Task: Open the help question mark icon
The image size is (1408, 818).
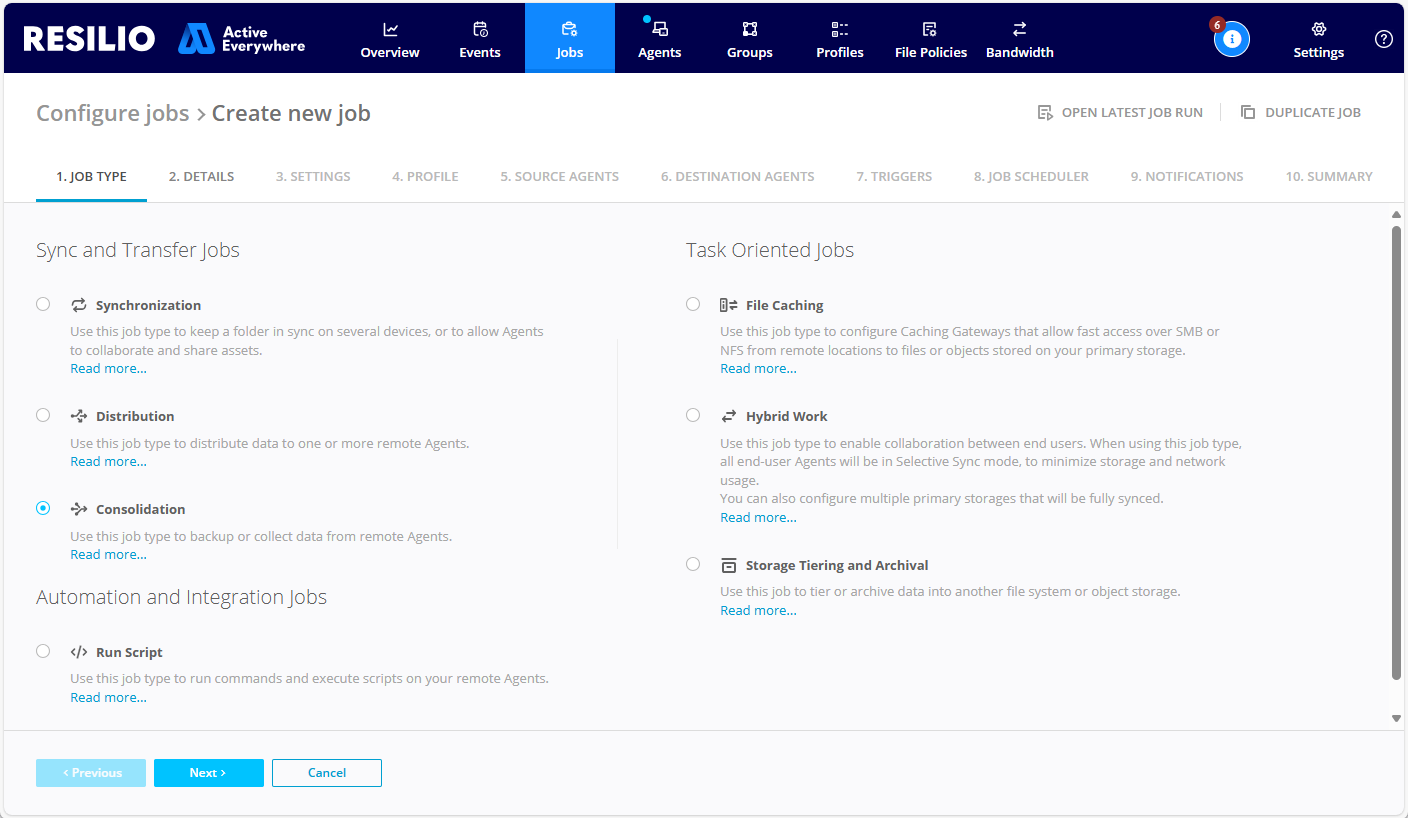Action: click(1383, 38)
